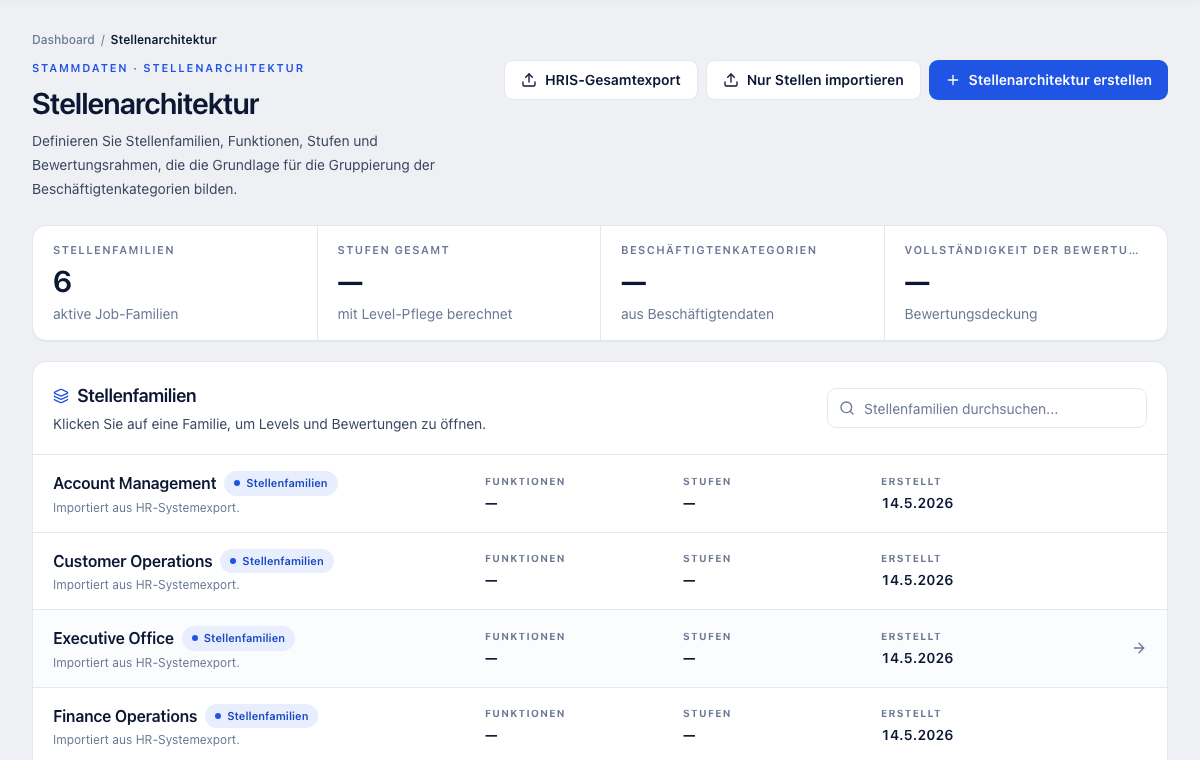Select the Stufen gesamt statistics card
This screenshot has height=760, width=1200.
pos(459,283)
